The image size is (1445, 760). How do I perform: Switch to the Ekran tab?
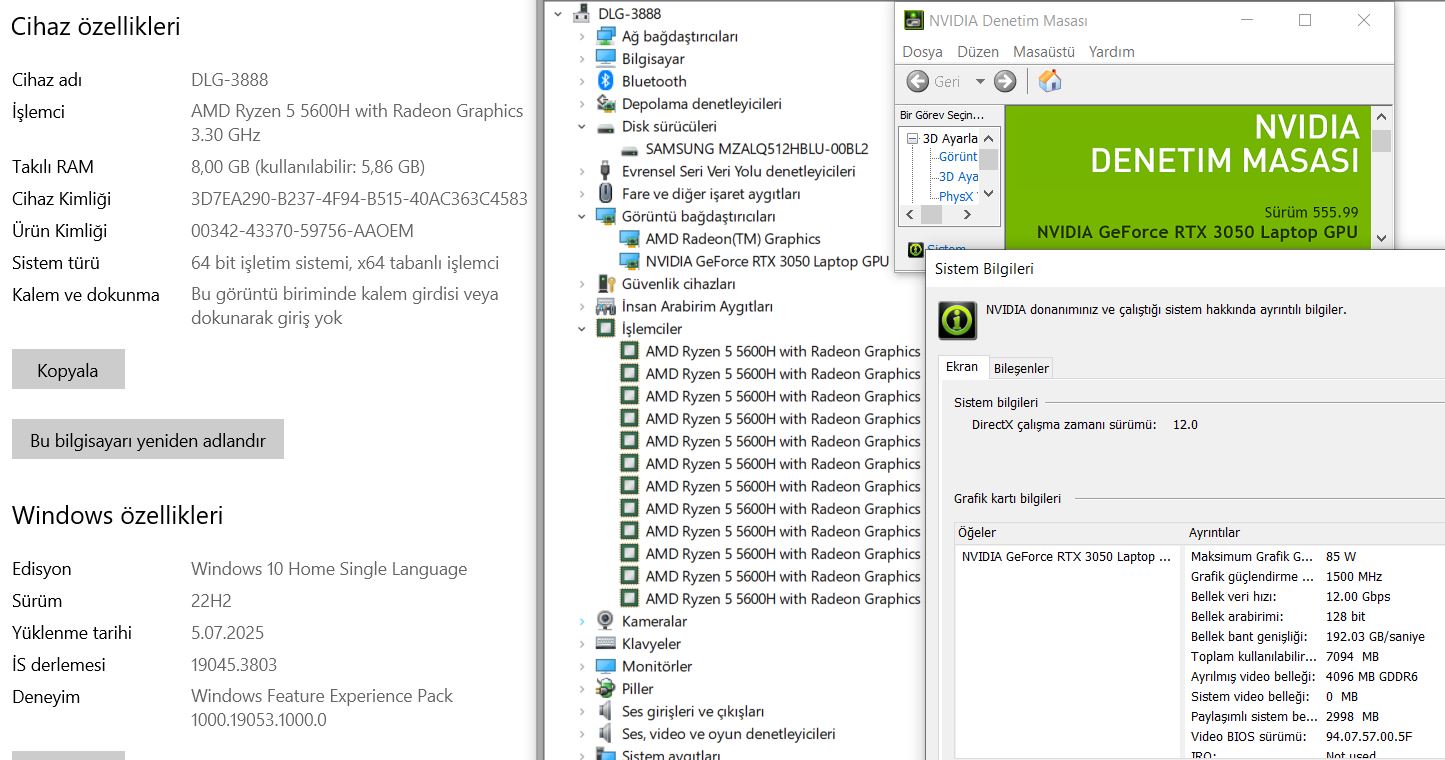962,367
